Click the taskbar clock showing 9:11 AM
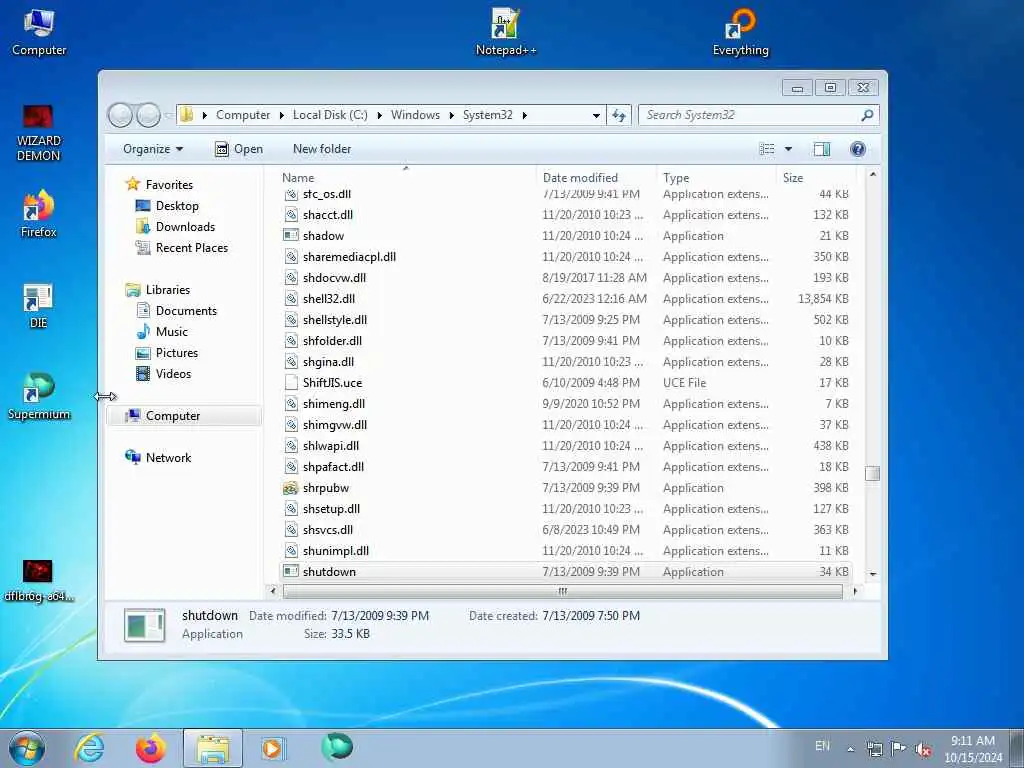Viewport: 1024px width, 768px height. (x=972, y=749)
